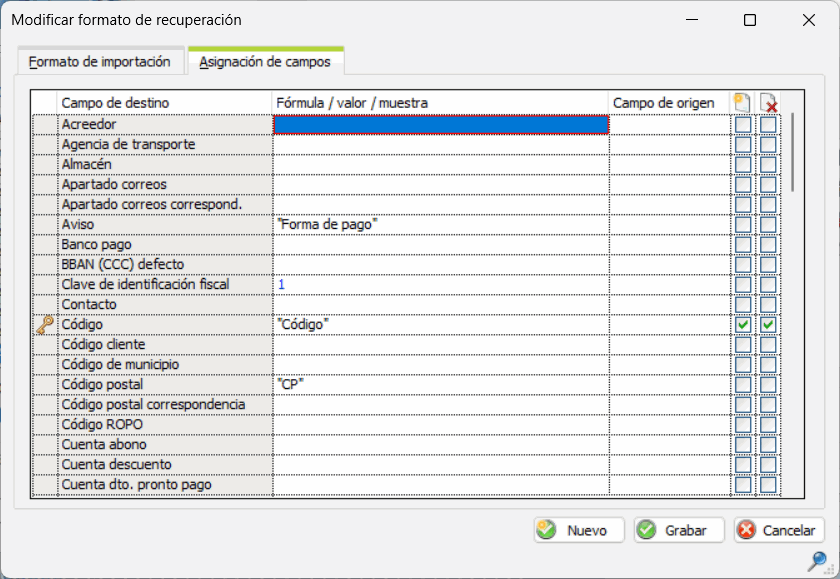Click the key icon beside the Código row
The height and width of the screenshot is (579, 840).
click(x=45, y=325)
